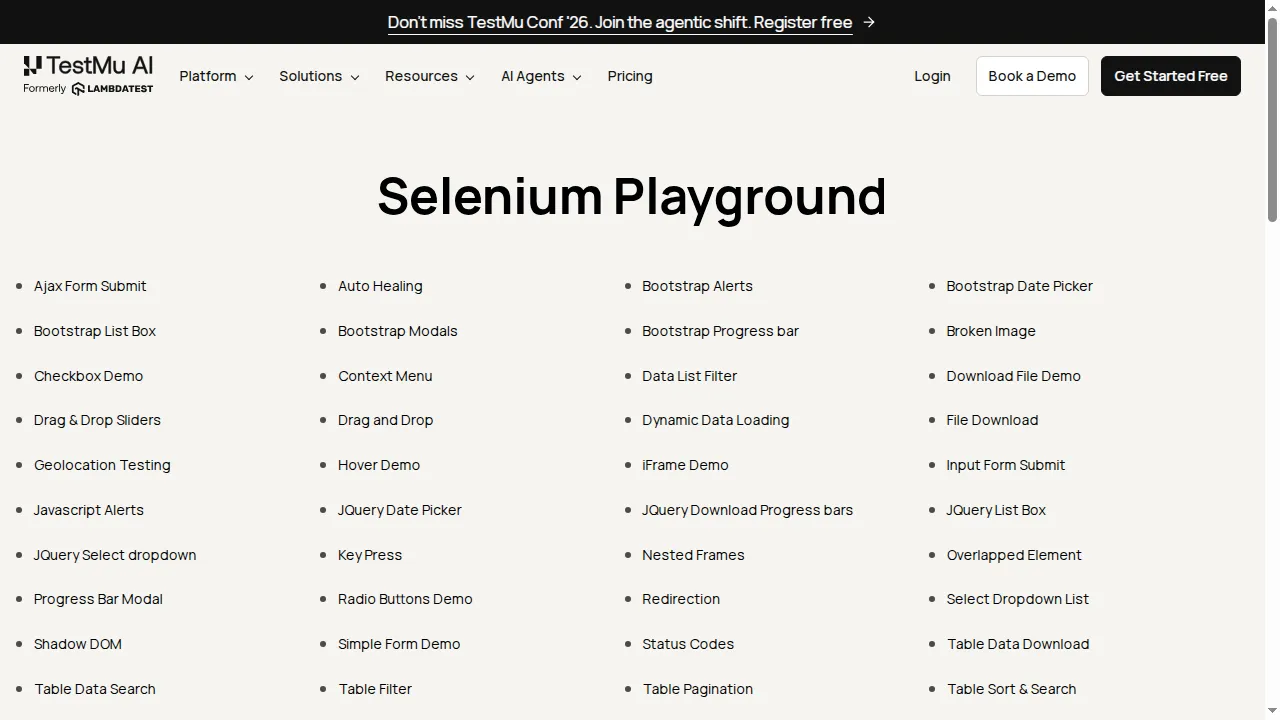
Task: Click the arrow icon in the announcement banner
Action: pos(869,22)
